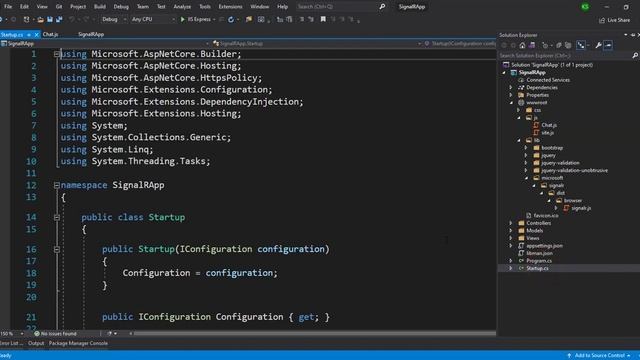
Task: Expand the Properties folder in Solution Explorer
Action: tap(511, 95)
